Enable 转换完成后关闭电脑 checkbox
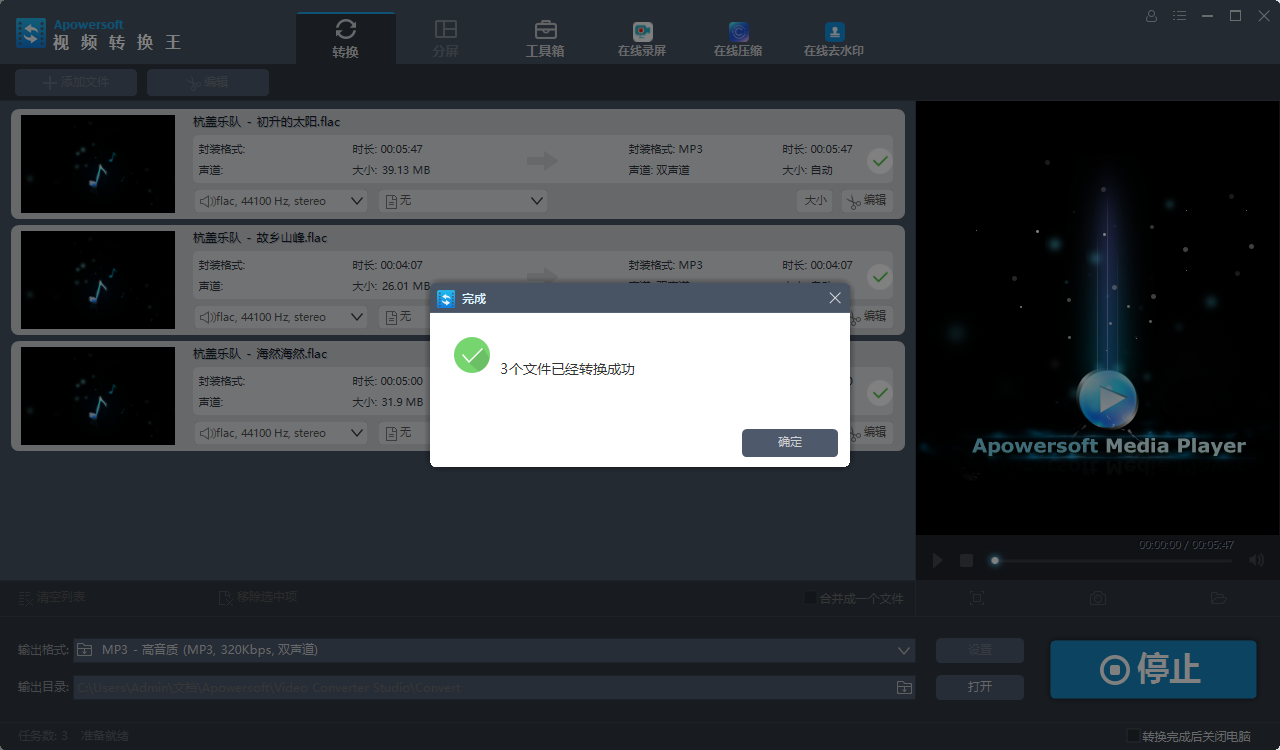 click(1133, 736)
